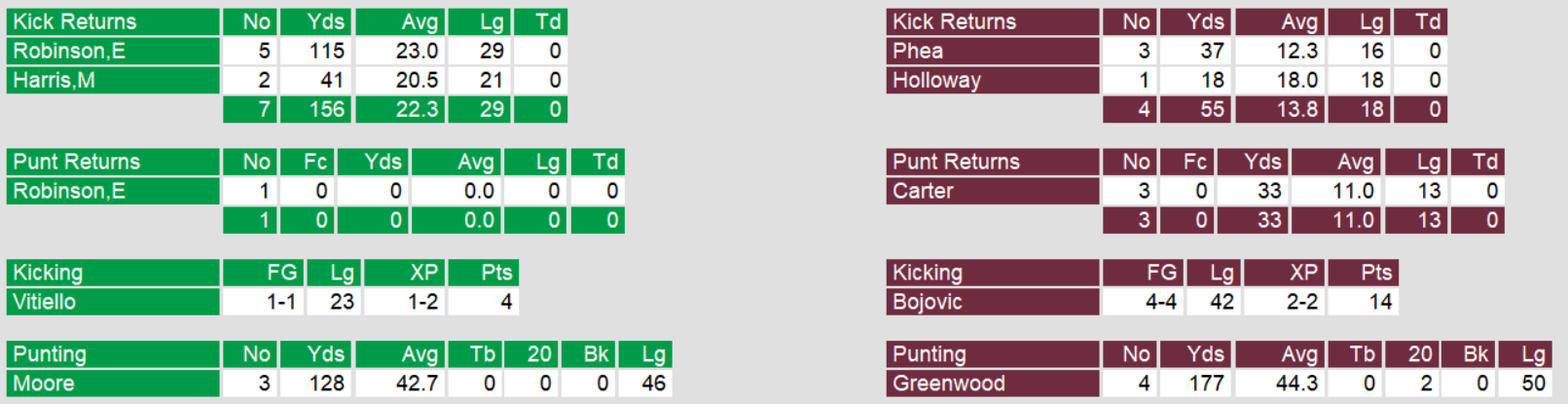
Task: Select punter Greenwood's name
Action: 949,384
